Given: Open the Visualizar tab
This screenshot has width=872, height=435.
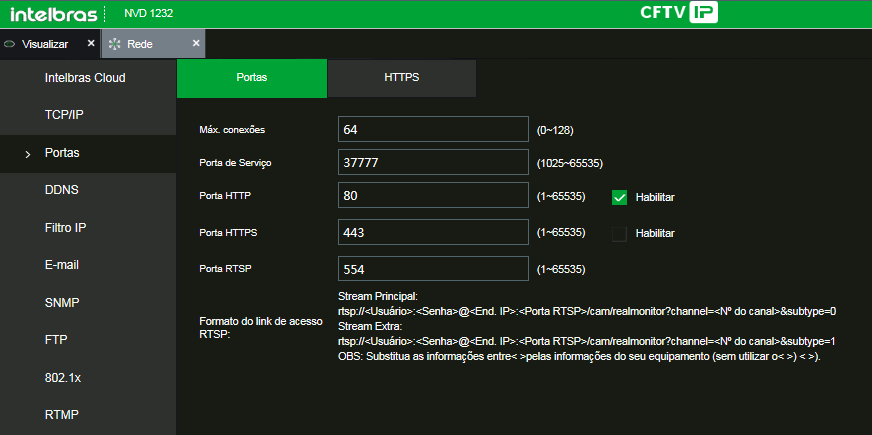Looking at the screenshot, I should tap(45, 45).
